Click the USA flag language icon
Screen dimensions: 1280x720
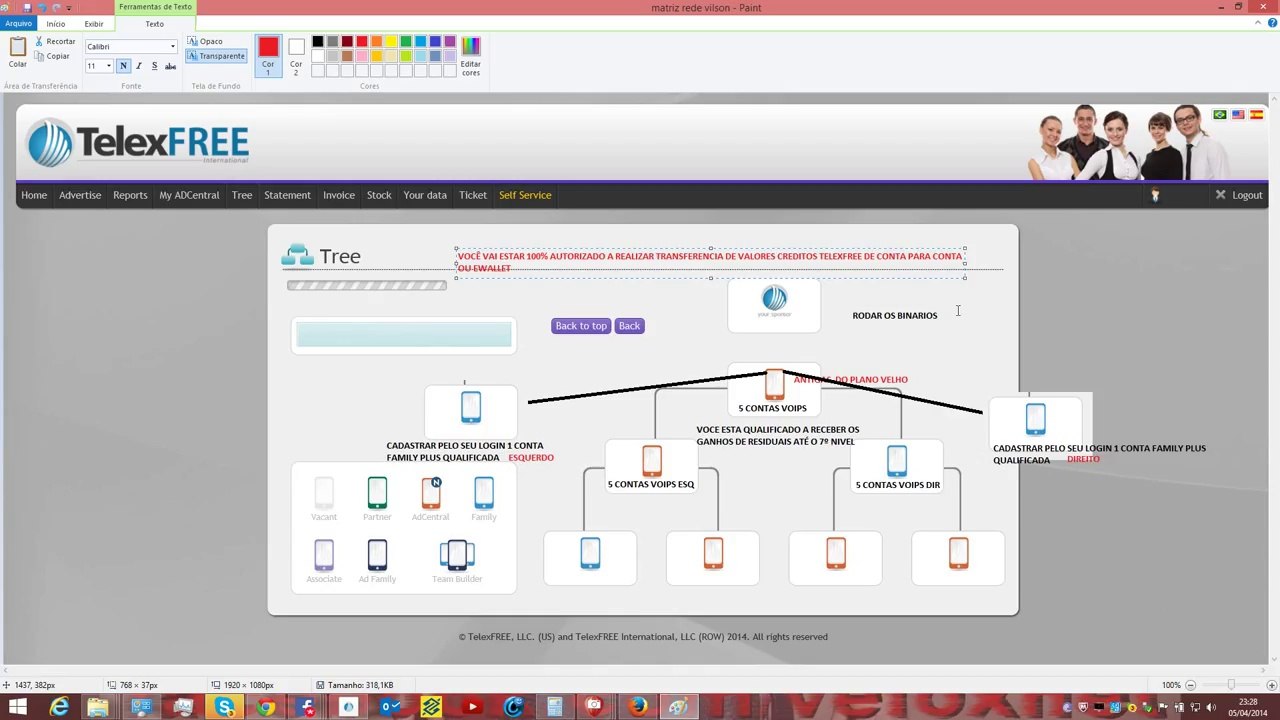click(1238, 115)
